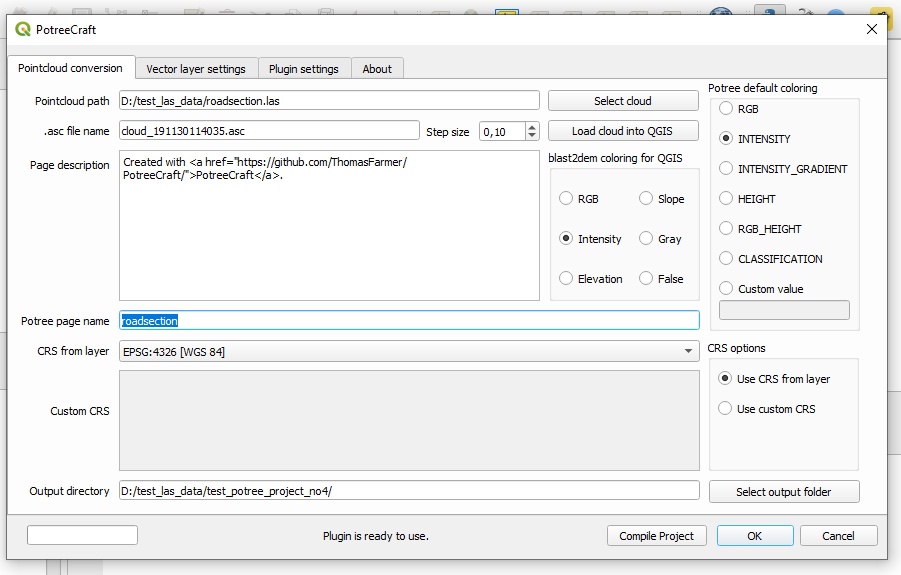Click the Pointcloud path field
This screenshot has width=901, height=575.
329,101
